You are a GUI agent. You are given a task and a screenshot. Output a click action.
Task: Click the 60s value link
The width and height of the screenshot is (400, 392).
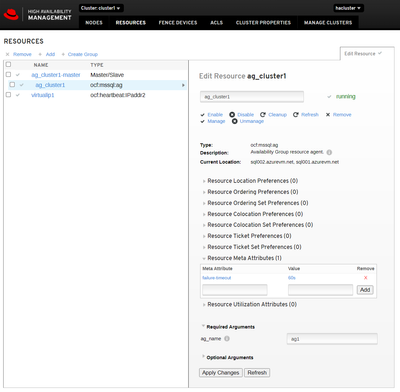[292, 278]
